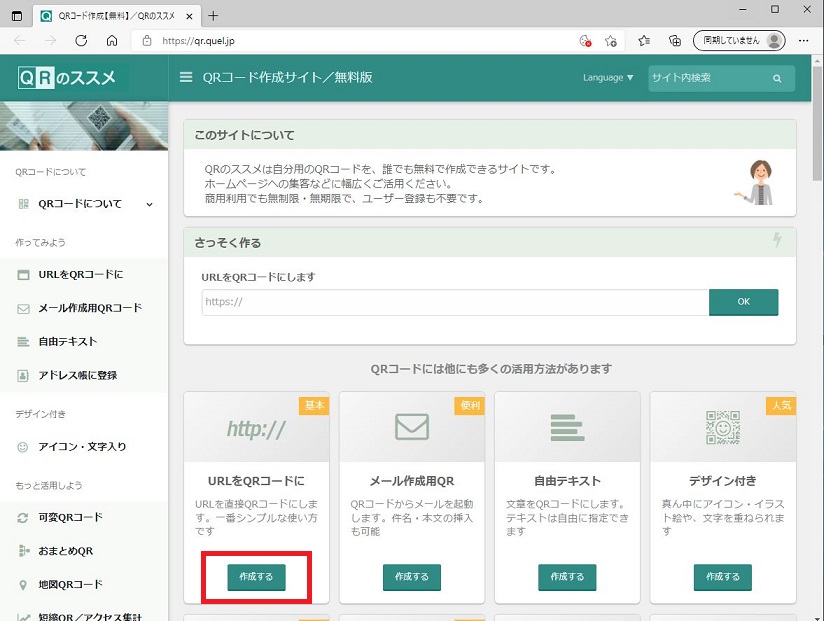The image size is (824, 621).
Task: Click the http:// icon on the URL card
Action: (x=256, y=429)
